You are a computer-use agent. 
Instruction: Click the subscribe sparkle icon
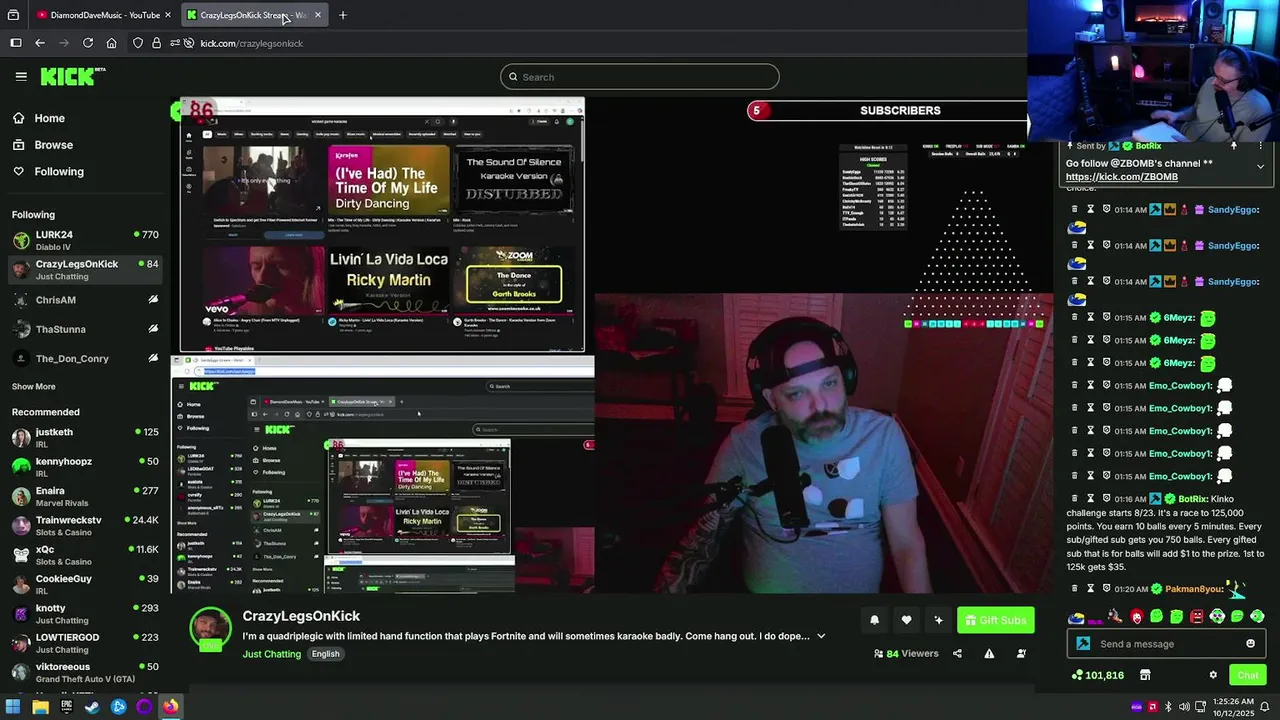point(938,620)
